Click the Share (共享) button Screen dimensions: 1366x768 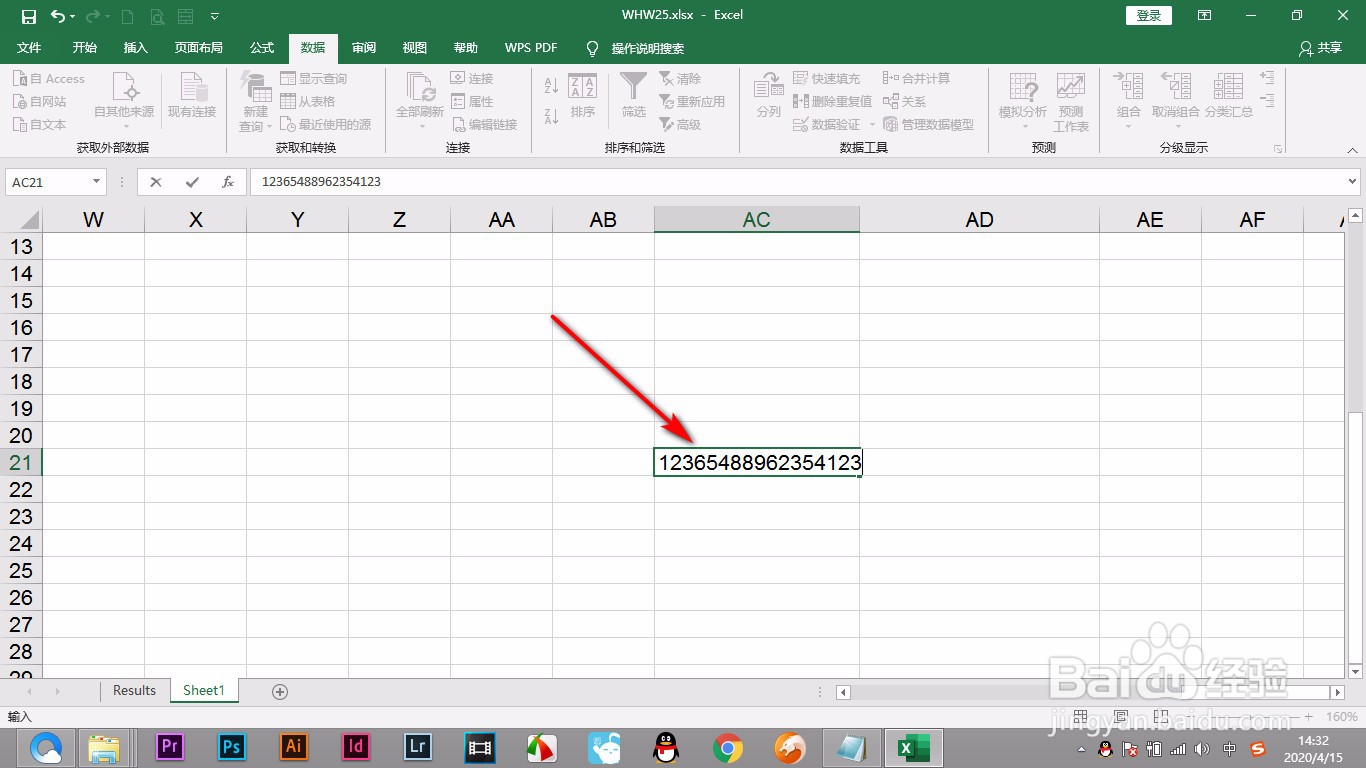coord(1320,48)
